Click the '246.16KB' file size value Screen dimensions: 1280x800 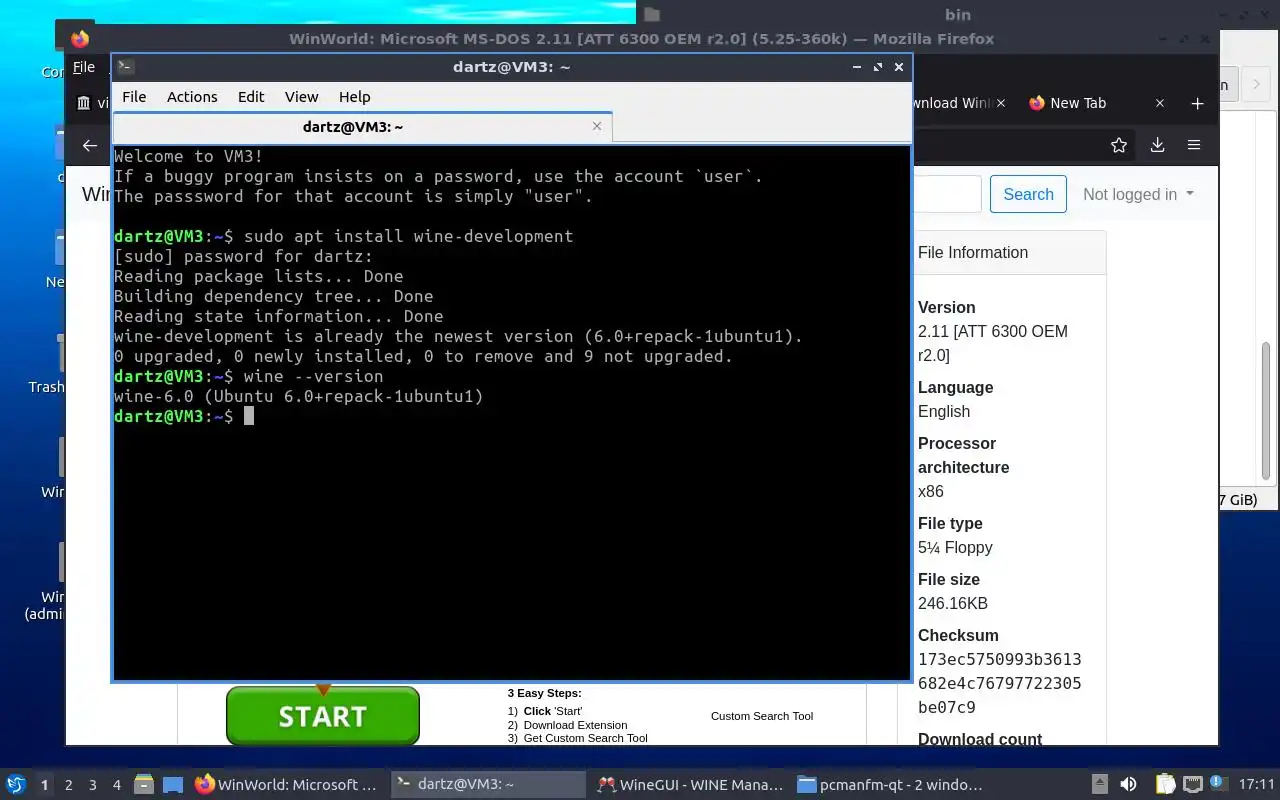click(x=953, y=603)
